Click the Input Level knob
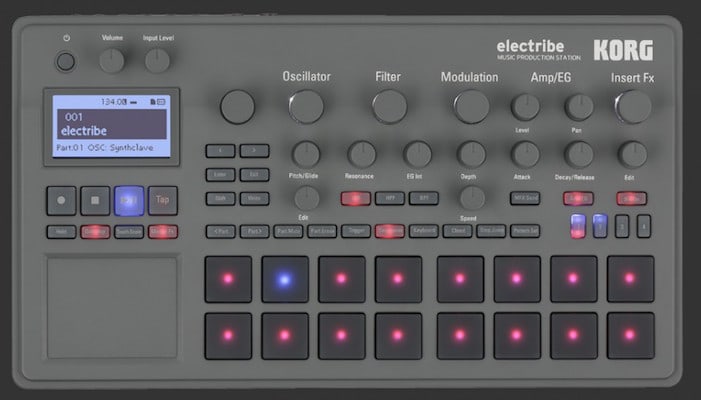 pos(157,61)
